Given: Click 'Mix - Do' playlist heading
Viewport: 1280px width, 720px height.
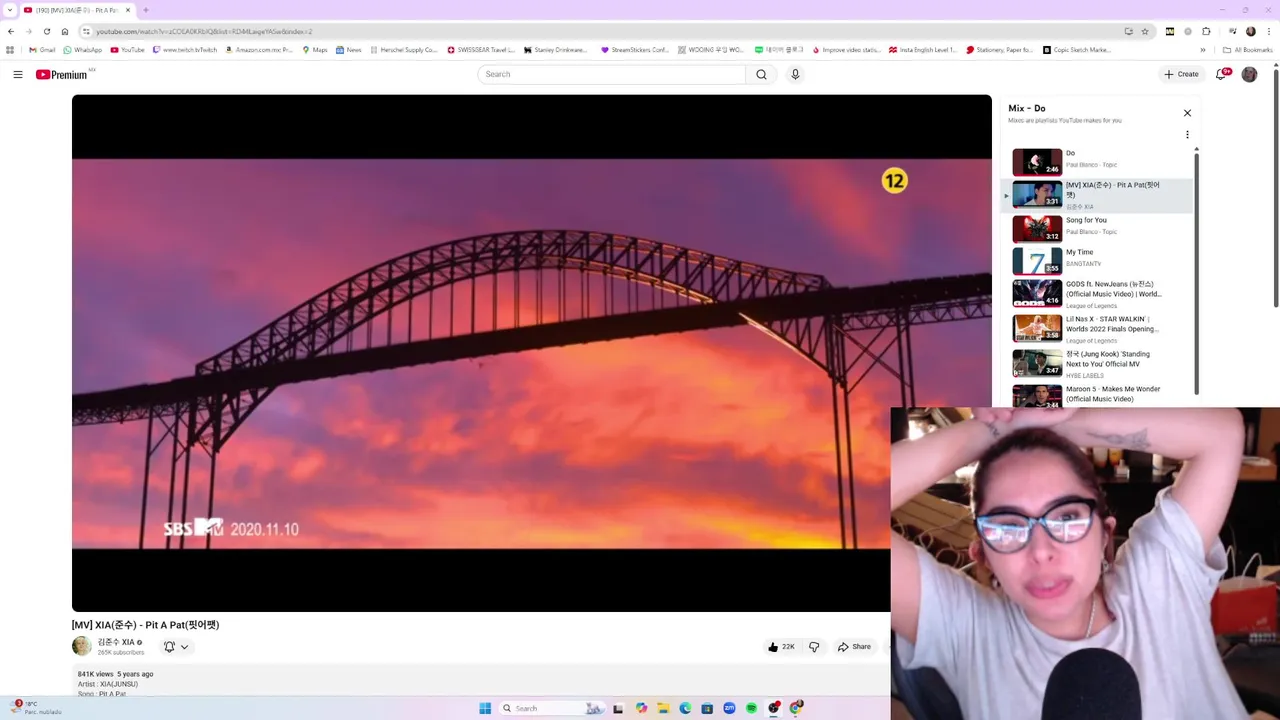Looking at the screenshot, I should coord(1027,108).
